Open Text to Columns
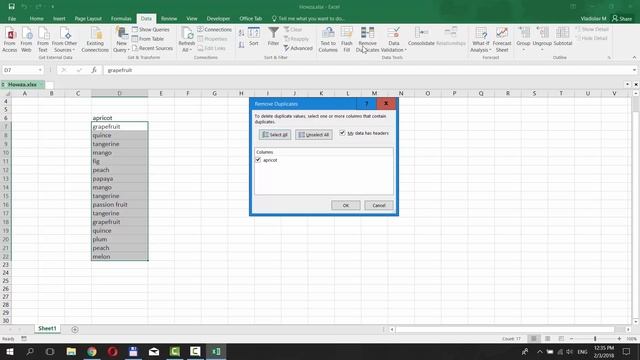This screenshot has height=360, width=640. pos(328,39)
